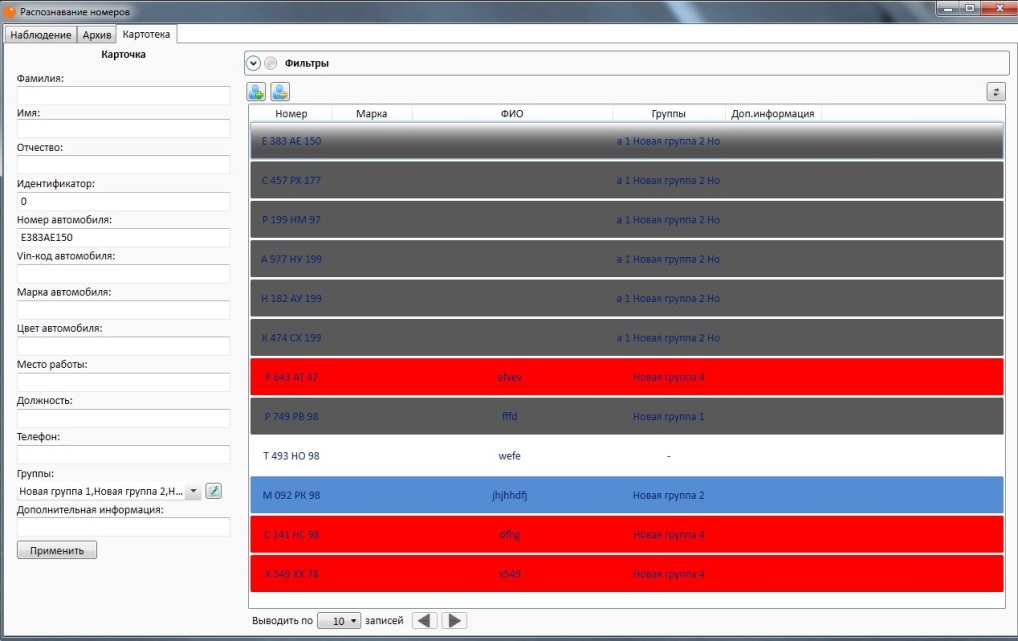The image size is (1018, 641).
Task: Go to previous page arrow
Action: pos(425,620)
